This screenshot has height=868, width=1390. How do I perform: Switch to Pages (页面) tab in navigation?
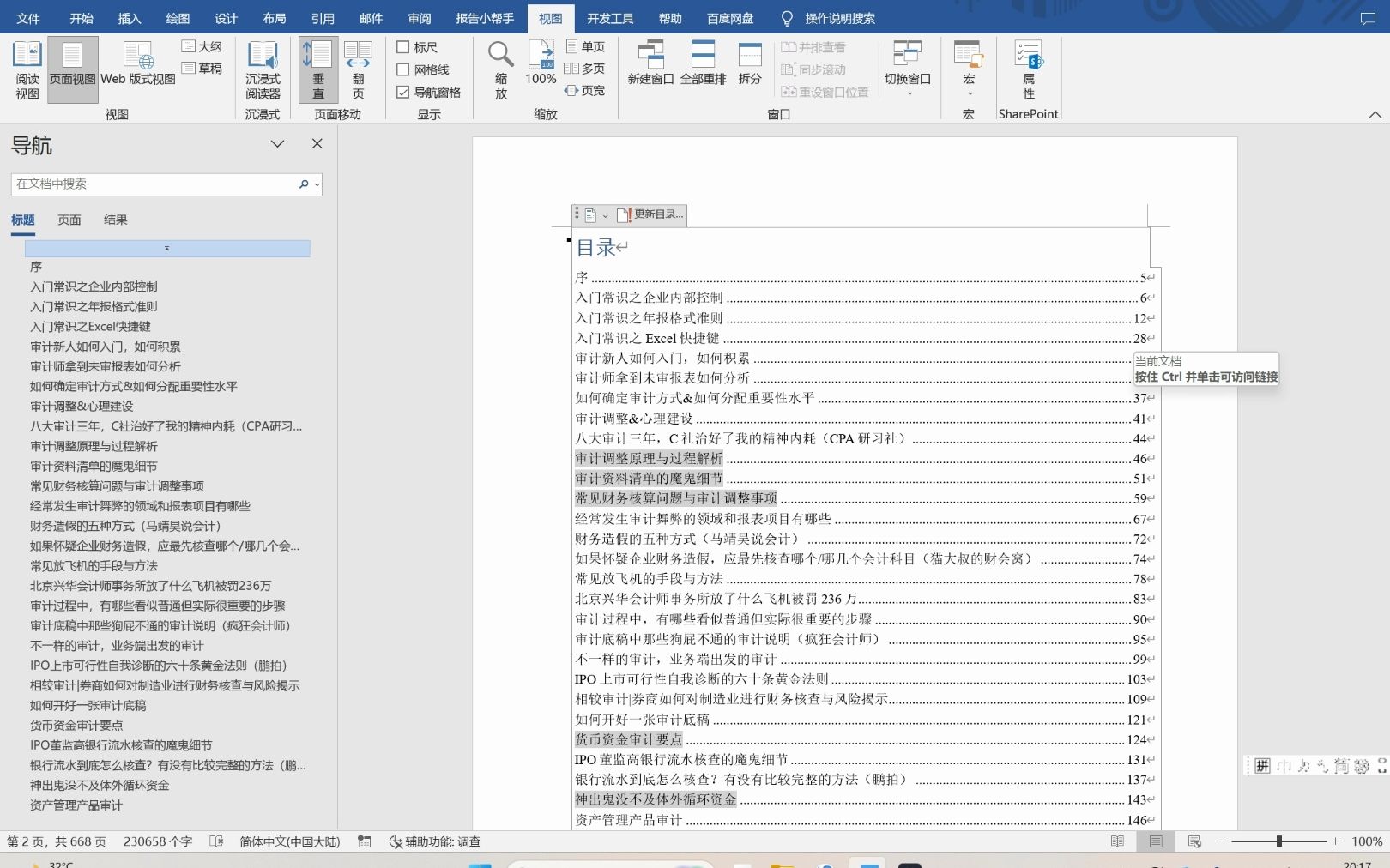[x=69, y=220]
